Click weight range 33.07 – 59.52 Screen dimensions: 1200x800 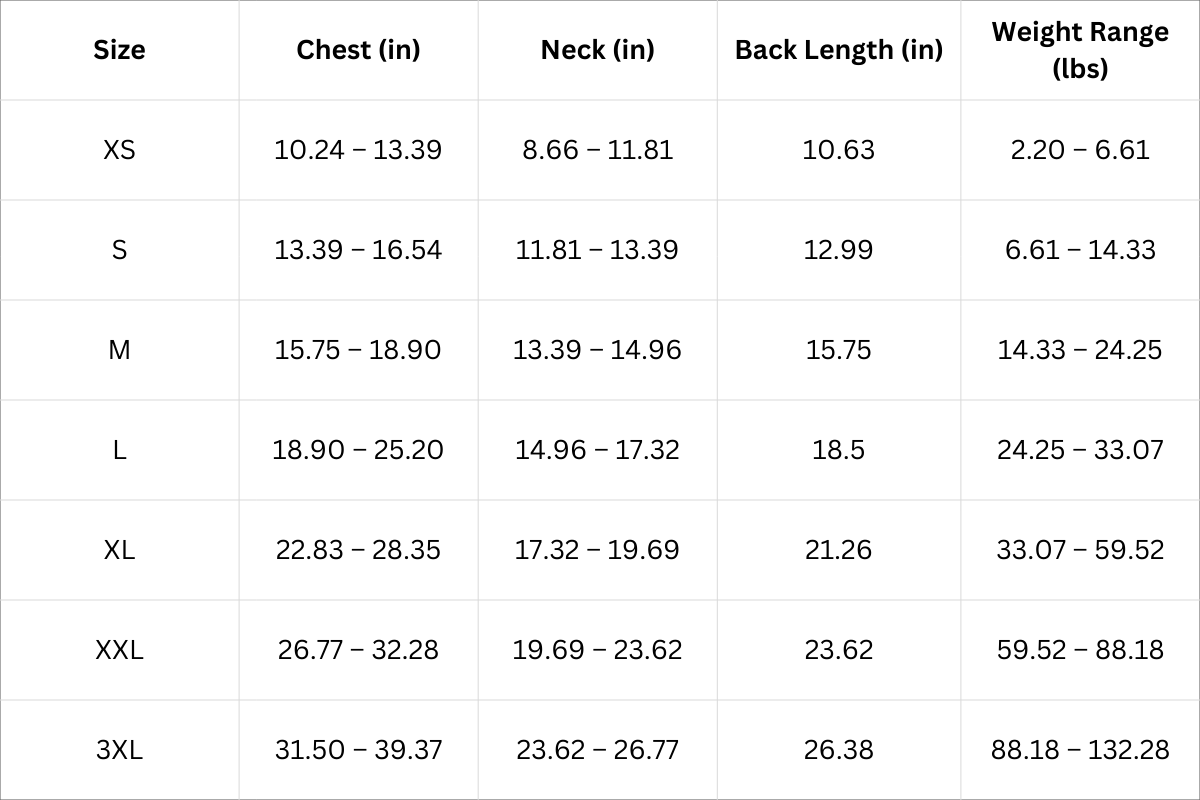tap(1080, 550)
